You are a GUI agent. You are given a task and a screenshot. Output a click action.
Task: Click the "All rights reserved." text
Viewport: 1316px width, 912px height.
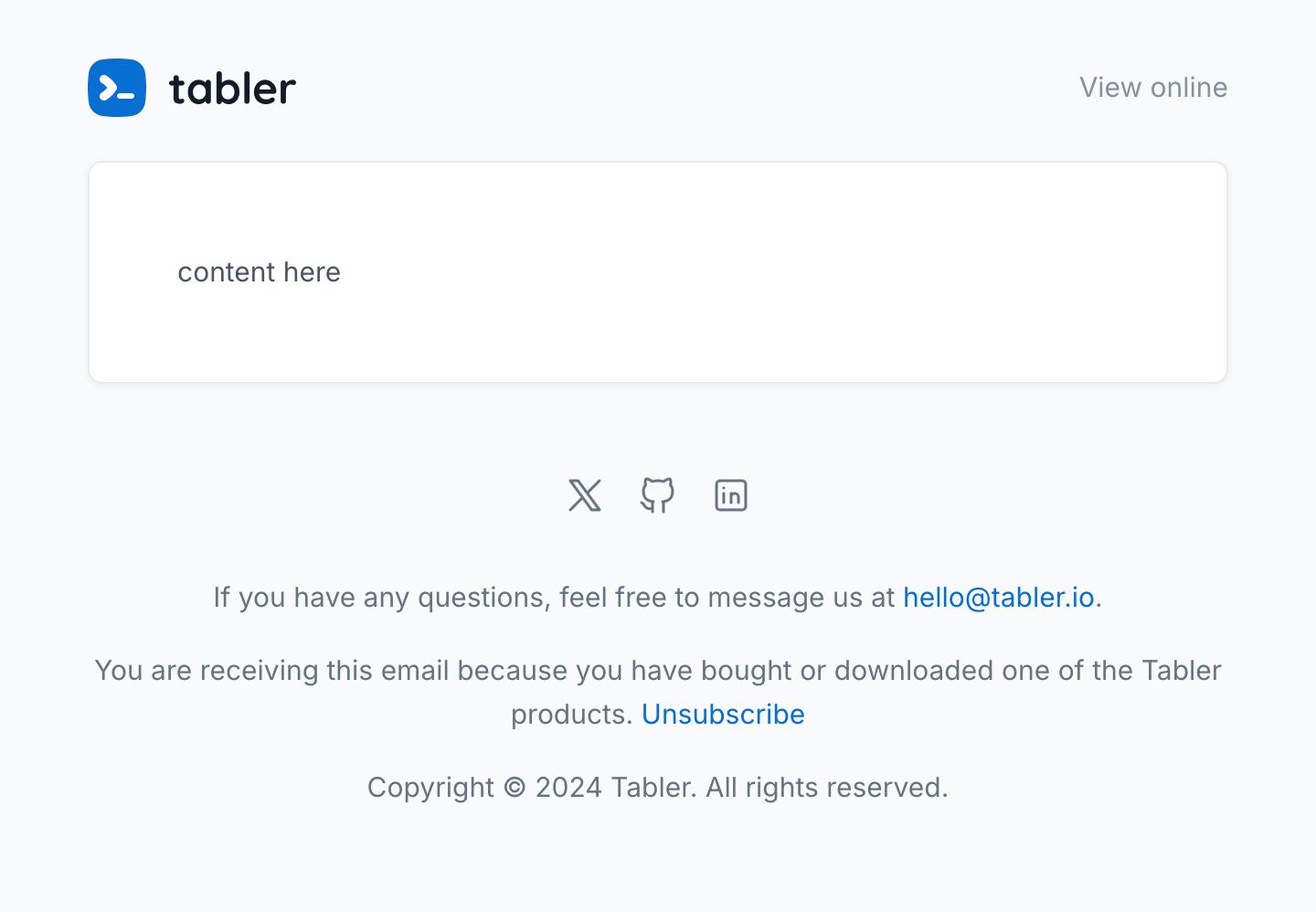point(826,788)
